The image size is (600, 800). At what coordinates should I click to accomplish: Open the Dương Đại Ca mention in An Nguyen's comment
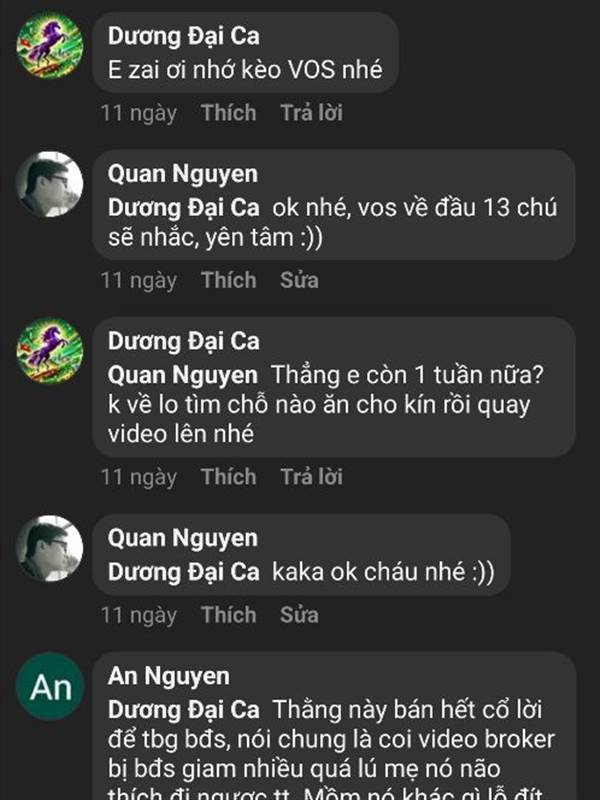184,710
